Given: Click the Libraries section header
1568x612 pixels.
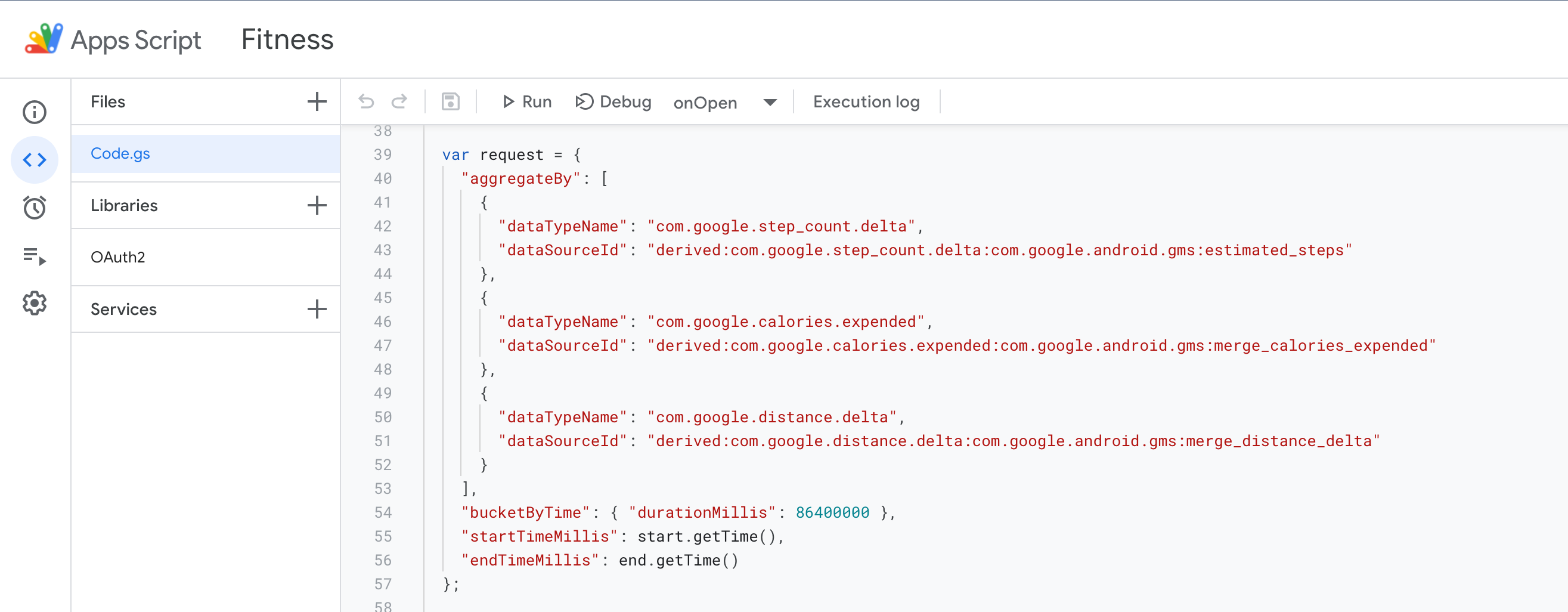Looking at the screenshot, I should pyautogui.click(x=124, y=205).
